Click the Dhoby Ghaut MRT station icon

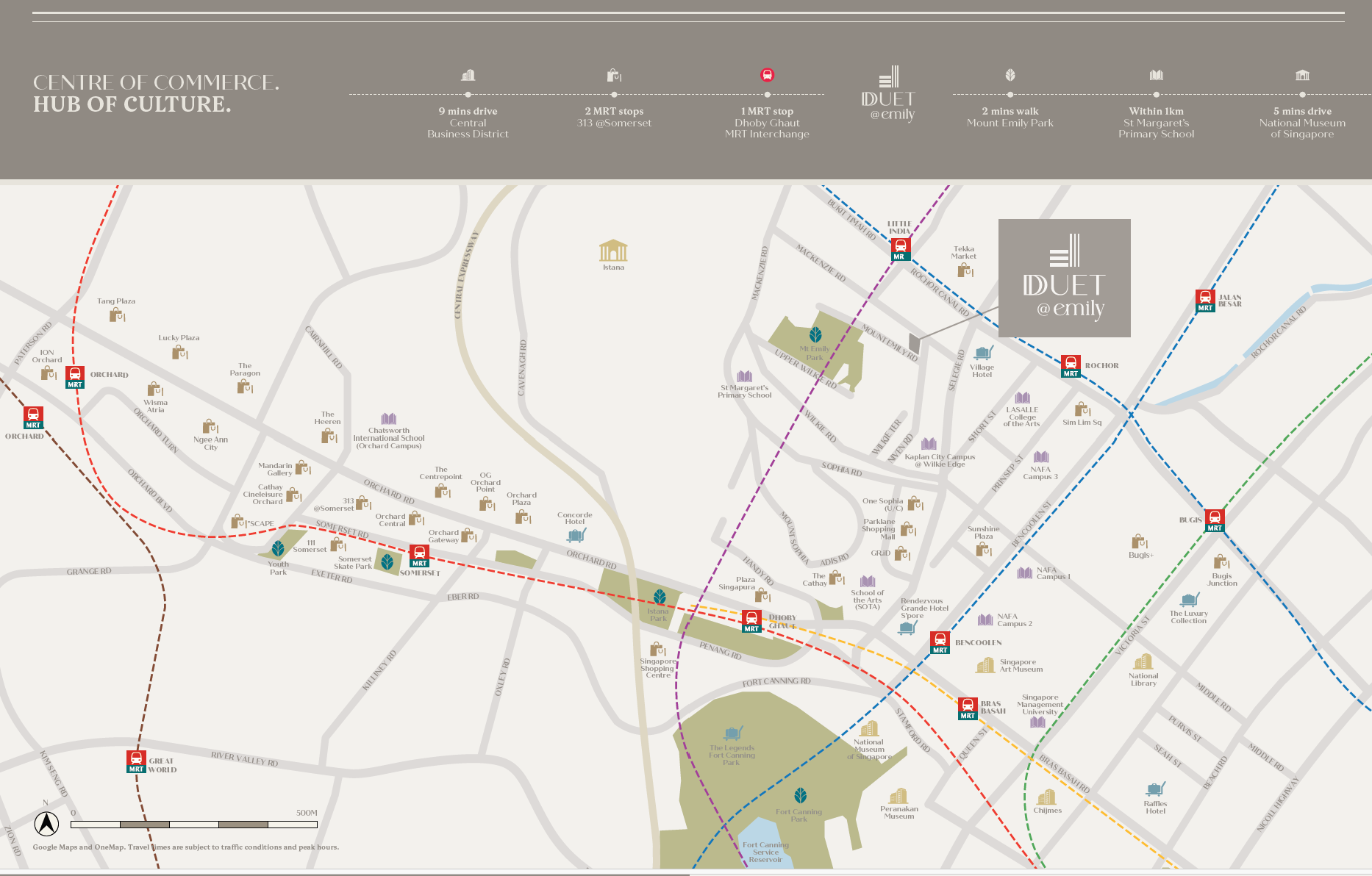click(751, 621)
